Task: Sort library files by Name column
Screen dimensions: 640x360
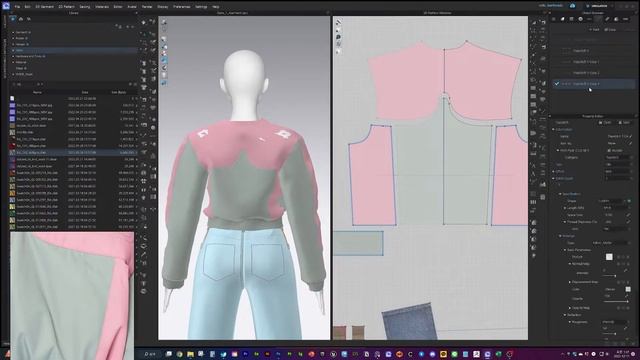Action: click(x=37, y=92)
